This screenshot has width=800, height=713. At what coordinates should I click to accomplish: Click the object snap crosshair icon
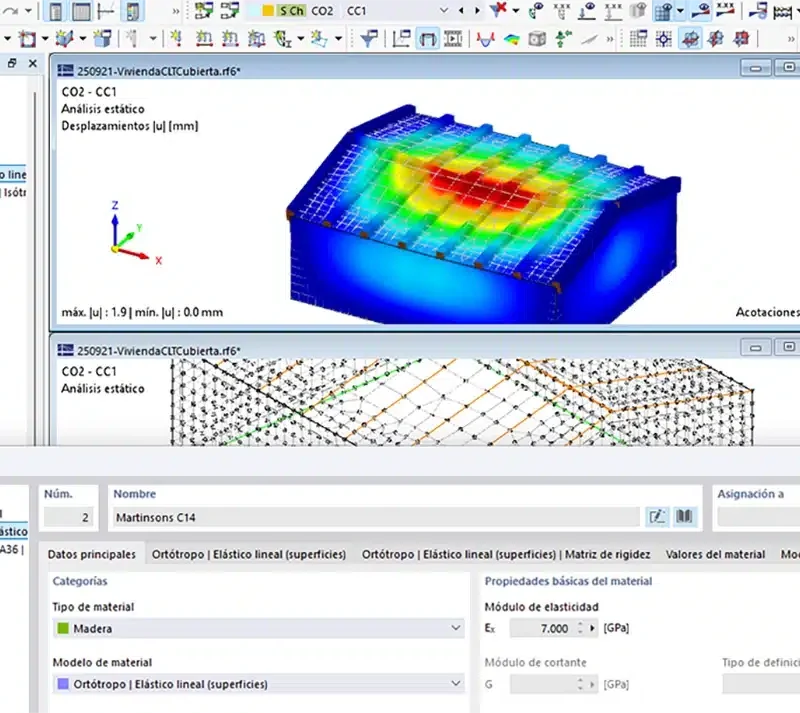point(664,39)
